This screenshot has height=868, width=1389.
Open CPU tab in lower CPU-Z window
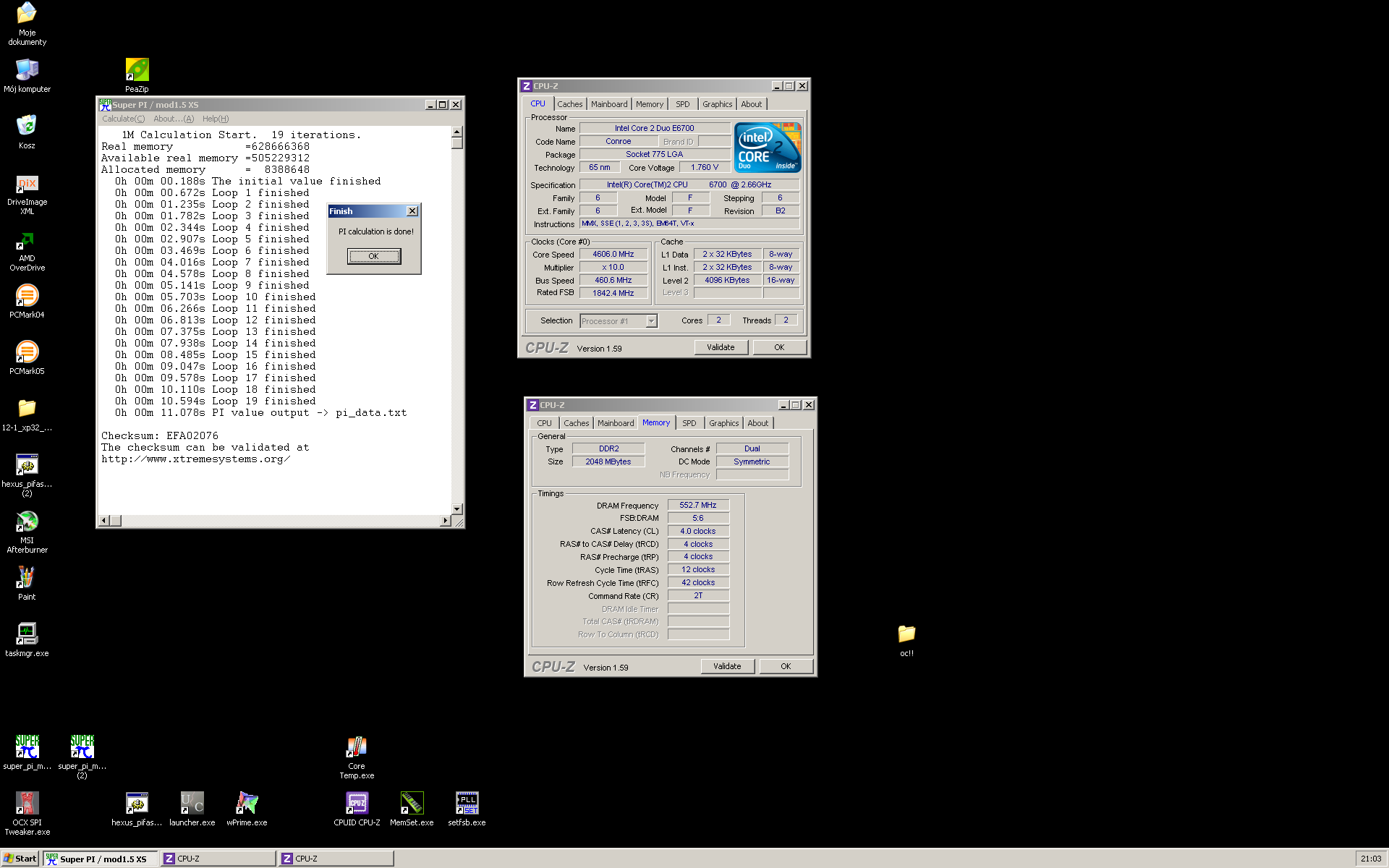(544, 423)
